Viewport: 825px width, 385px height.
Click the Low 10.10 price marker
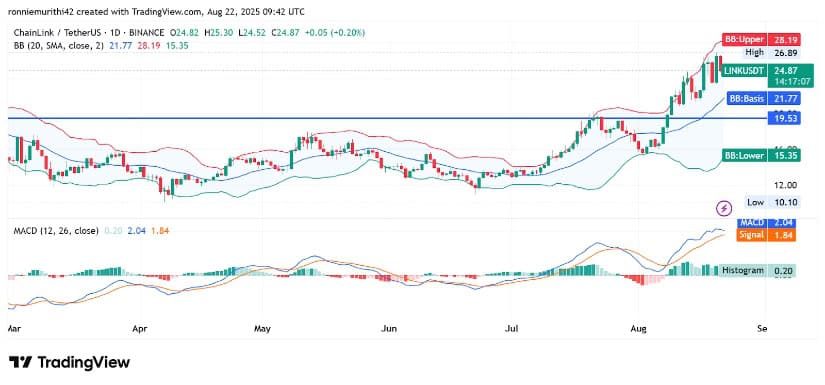click(772, 202)
